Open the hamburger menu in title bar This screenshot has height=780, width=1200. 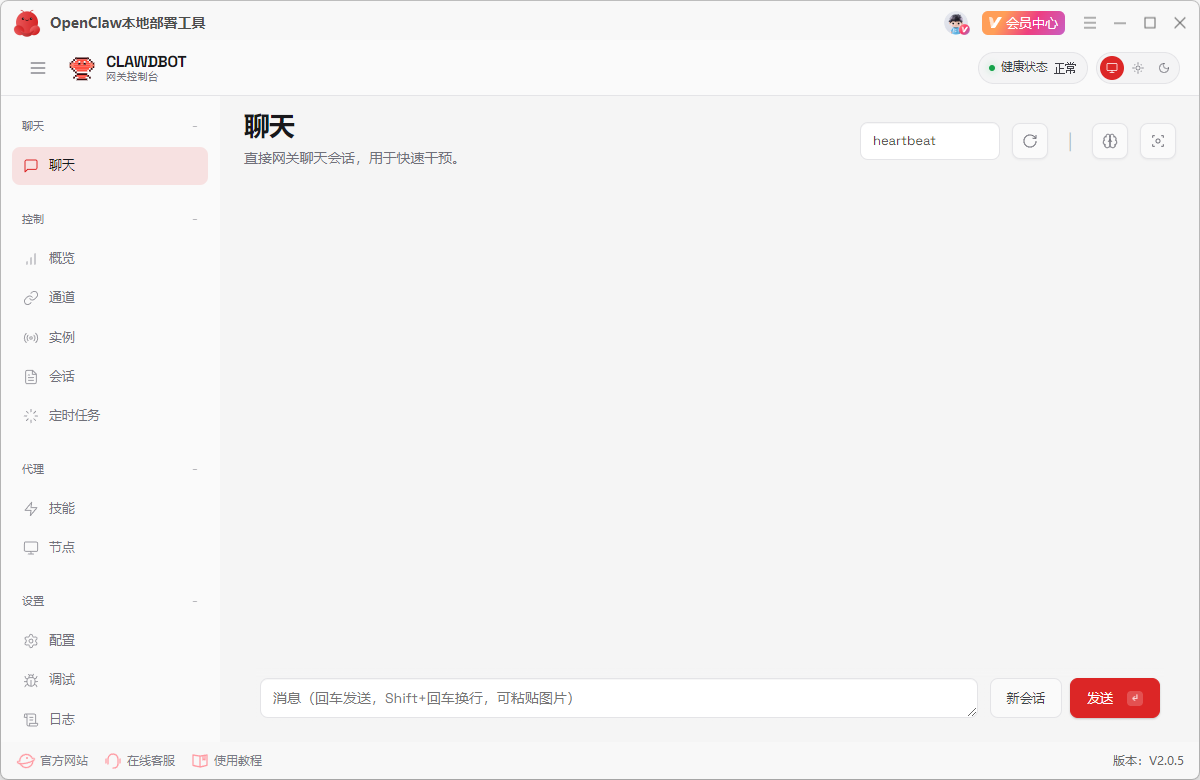click(x=1090, y=22)
